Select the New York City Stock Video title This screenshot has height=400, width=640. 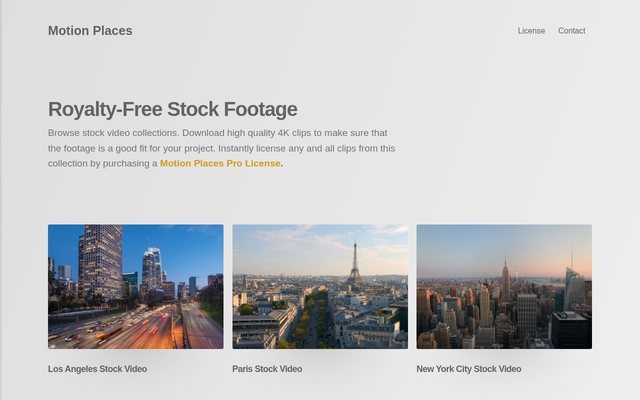[x=469, y=369]
